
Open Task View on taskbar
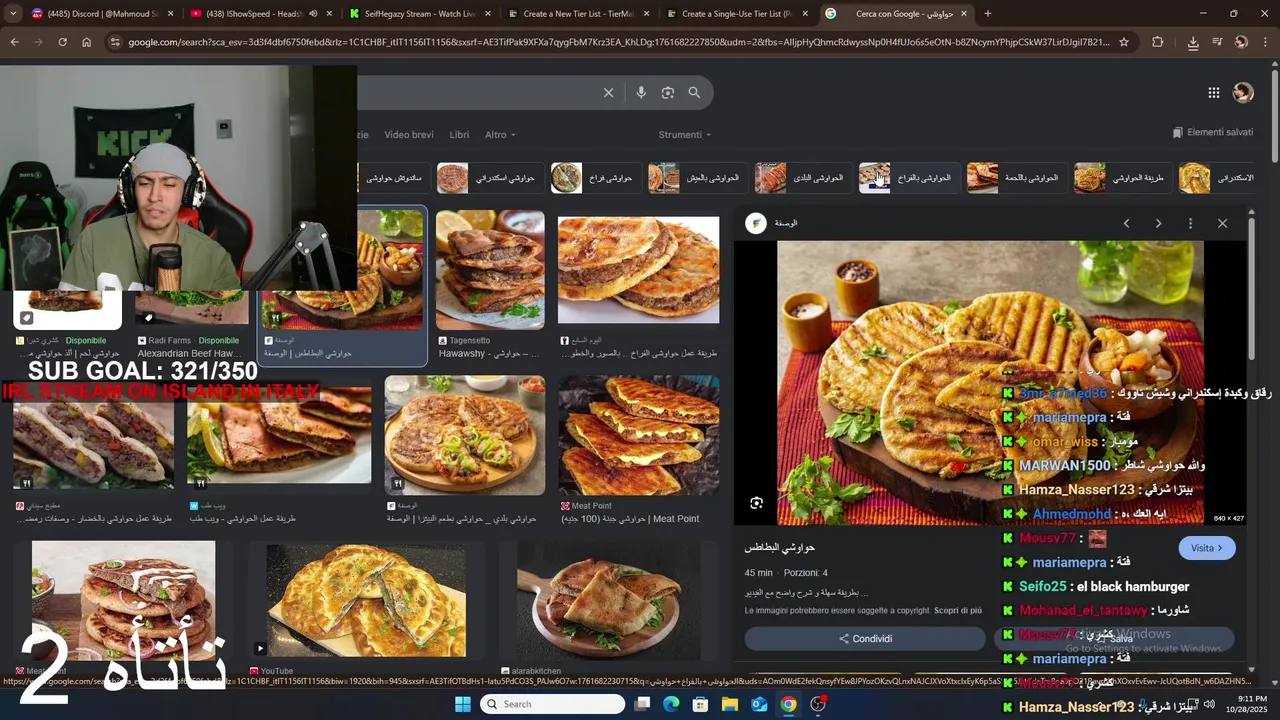[x=643, y=704]
